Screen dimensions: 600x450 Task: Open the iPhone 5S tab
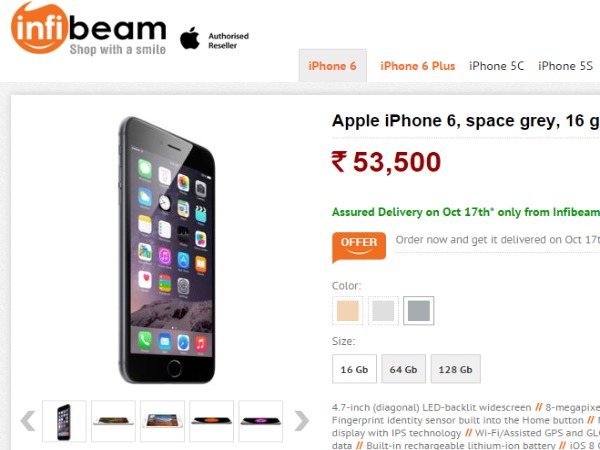click(x=565, y=66)
